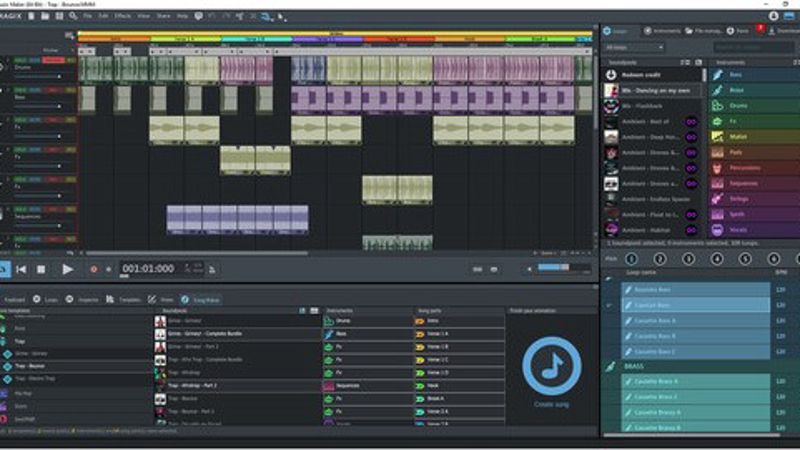Select the Sequences instrument category

tap(756, 183)
